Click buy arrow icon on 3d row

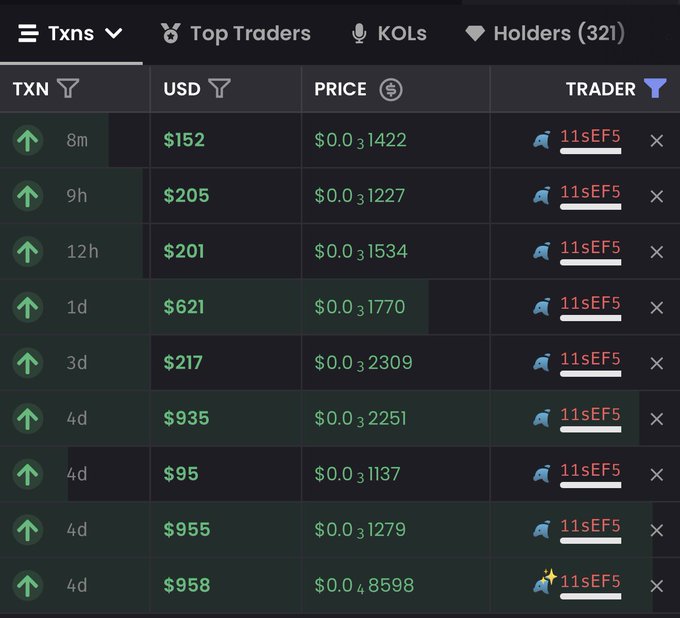point(28,363)
